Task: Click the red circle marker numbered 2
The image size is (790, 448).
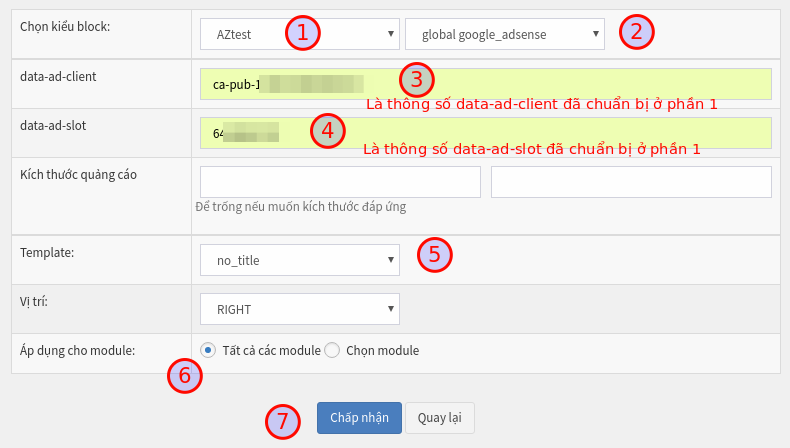Action: click(x=637, y=32)
